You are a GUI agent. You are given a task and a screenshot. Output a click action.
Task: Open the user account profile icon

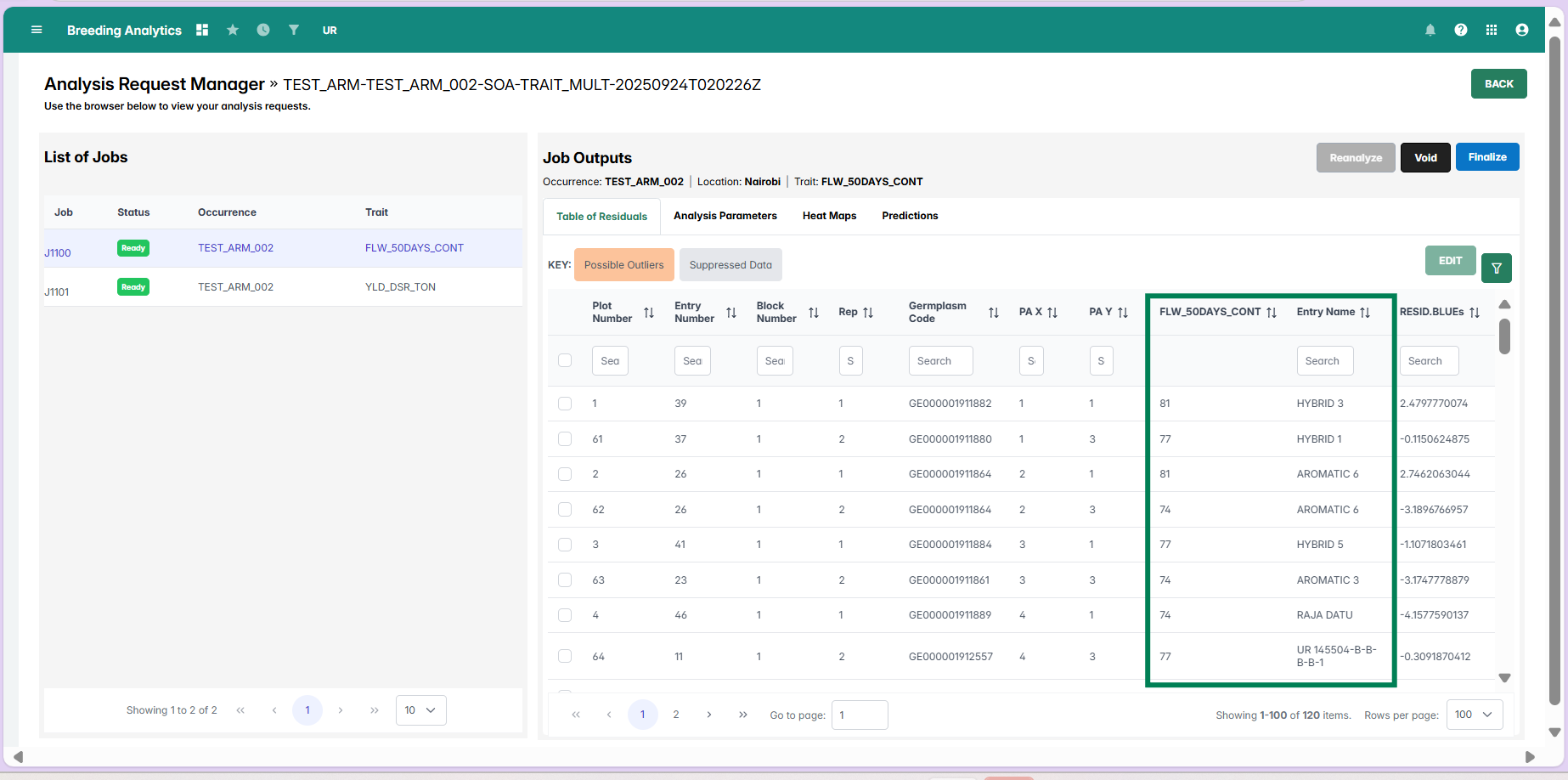coord(1522,30)
